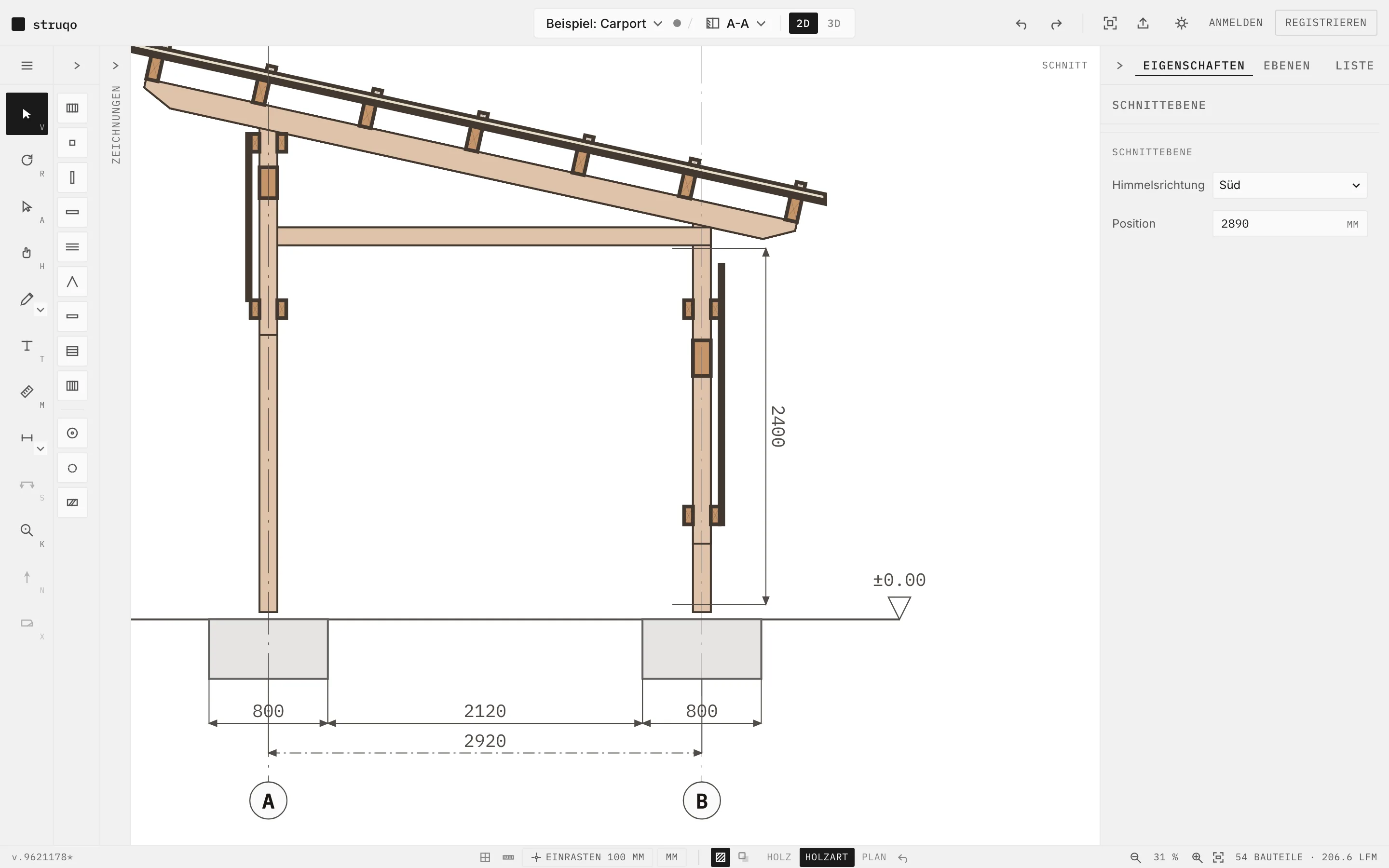
Task: Click the redo arrow in top bar
Action: click(1056, 24)
